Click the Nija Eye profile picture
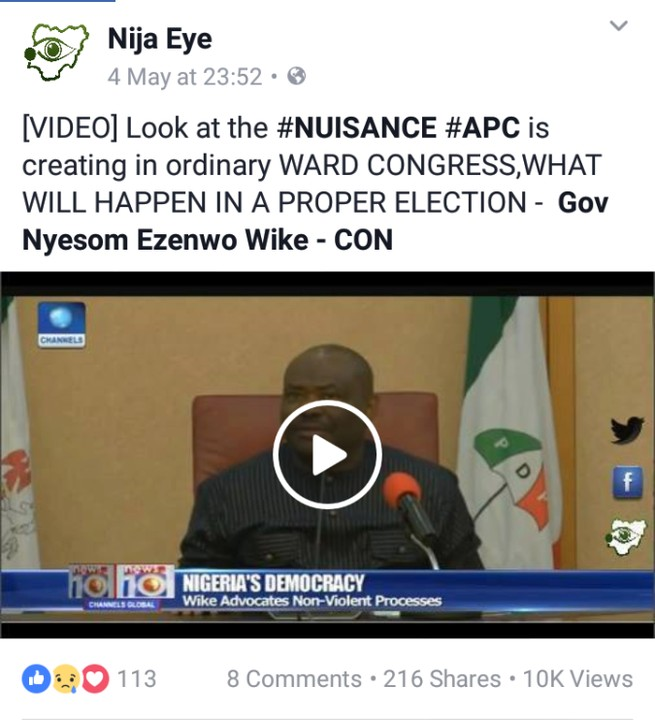655x720 pixels. 56,52
